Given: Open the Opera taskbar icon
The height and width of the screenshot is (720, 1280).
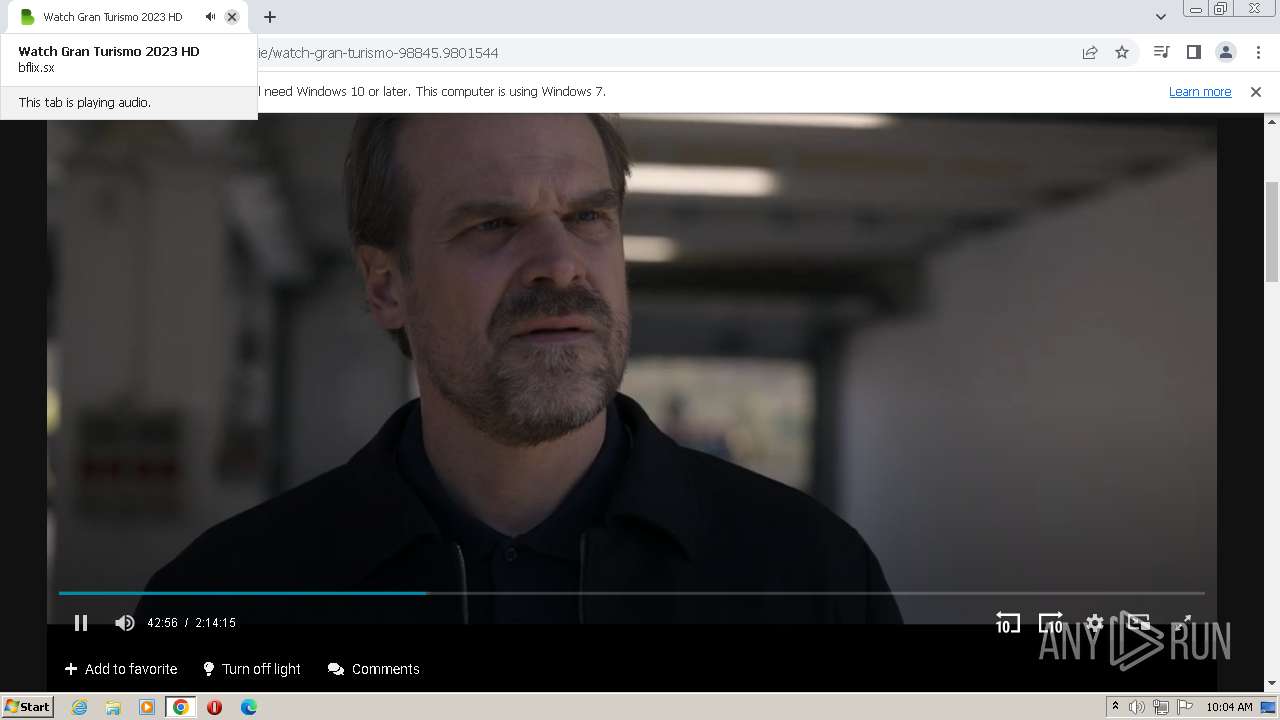Looking at the screenshot, I should coord(214,707).
